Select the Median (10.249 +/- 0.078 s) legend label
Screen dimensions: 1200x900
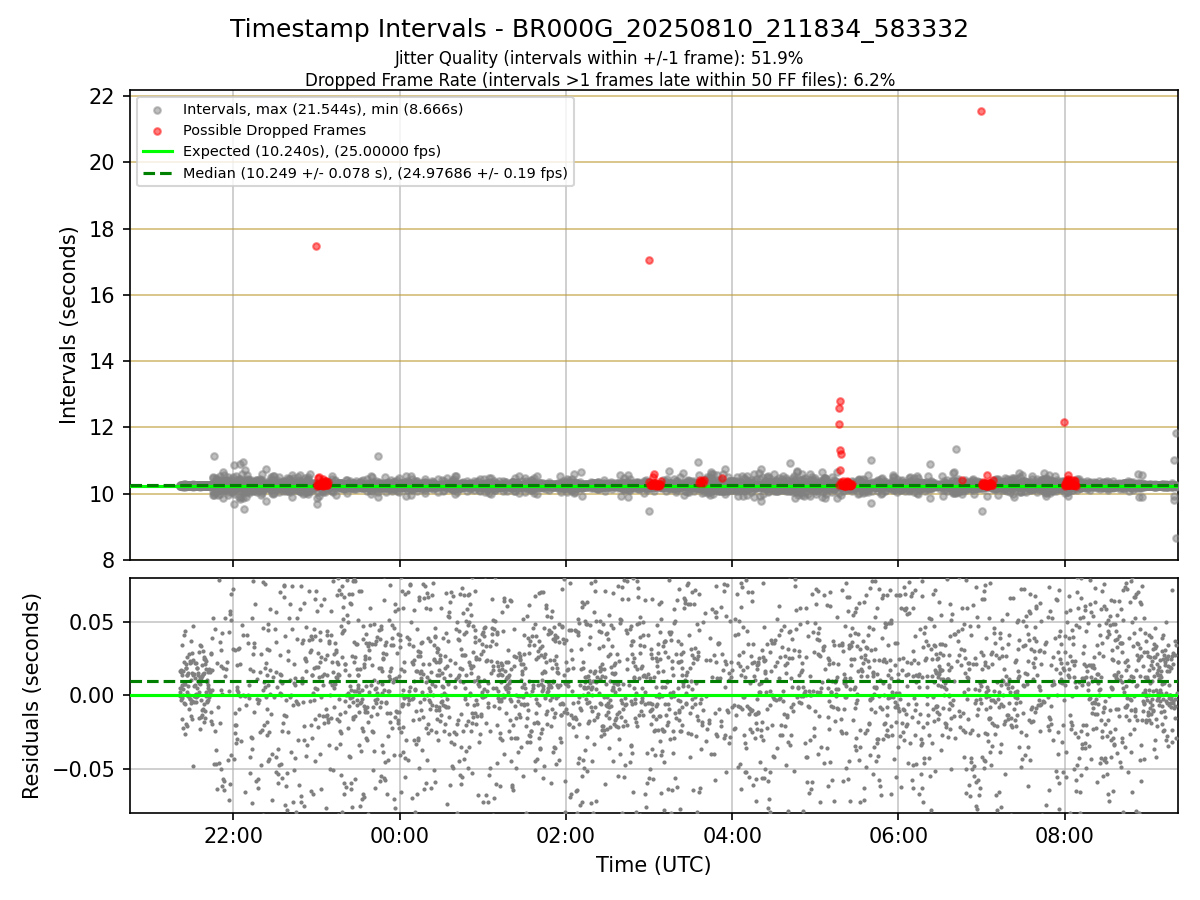tap(375, 173)
